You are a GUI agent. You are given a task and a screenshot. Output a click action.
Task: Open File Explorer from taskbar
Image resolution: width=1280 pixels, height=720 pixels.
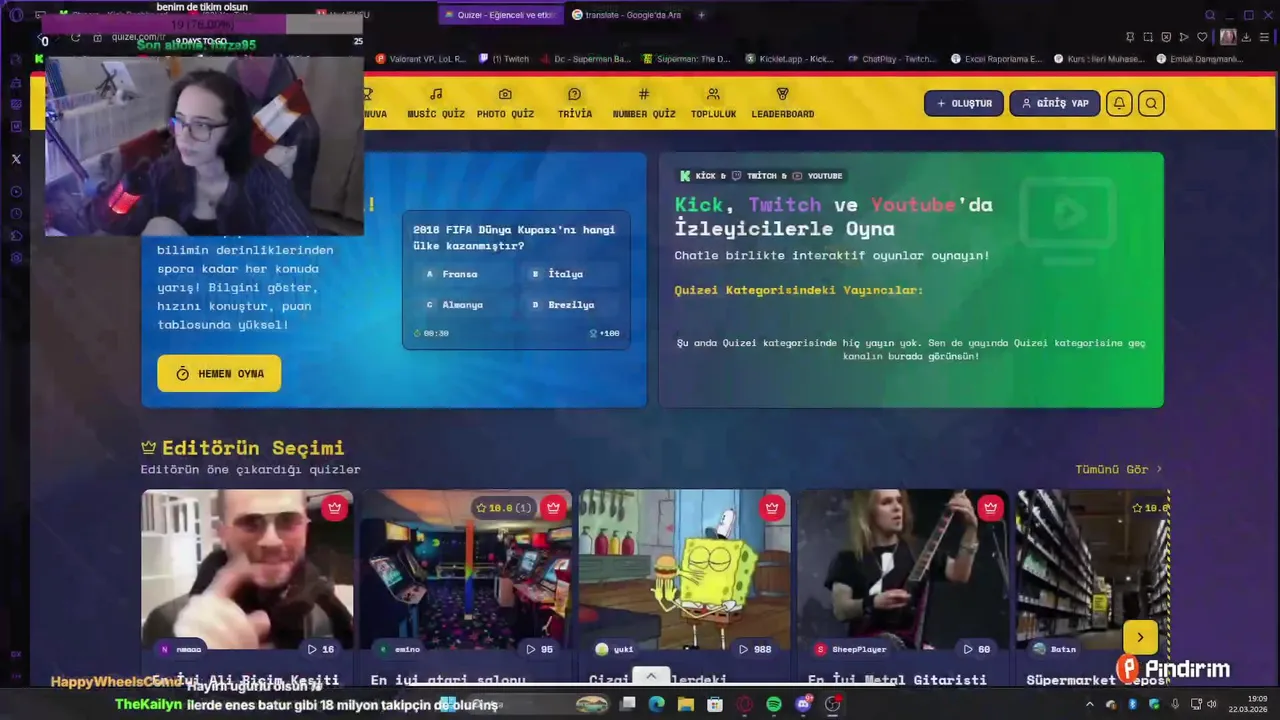(x=685, y=704)
